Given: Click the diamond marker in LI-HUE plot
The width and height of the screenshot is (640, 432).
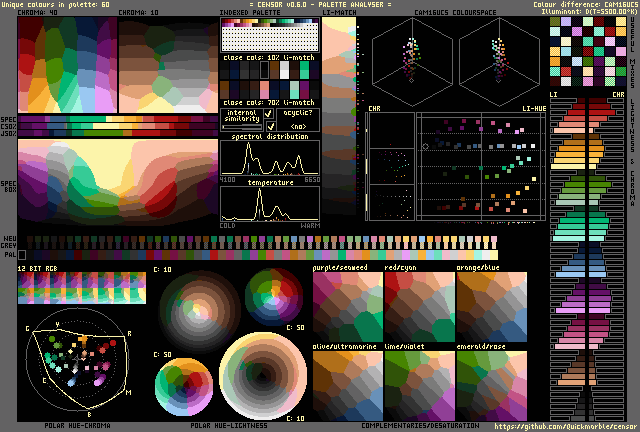Looking at the screenshot, I should (x=425, y=146).
